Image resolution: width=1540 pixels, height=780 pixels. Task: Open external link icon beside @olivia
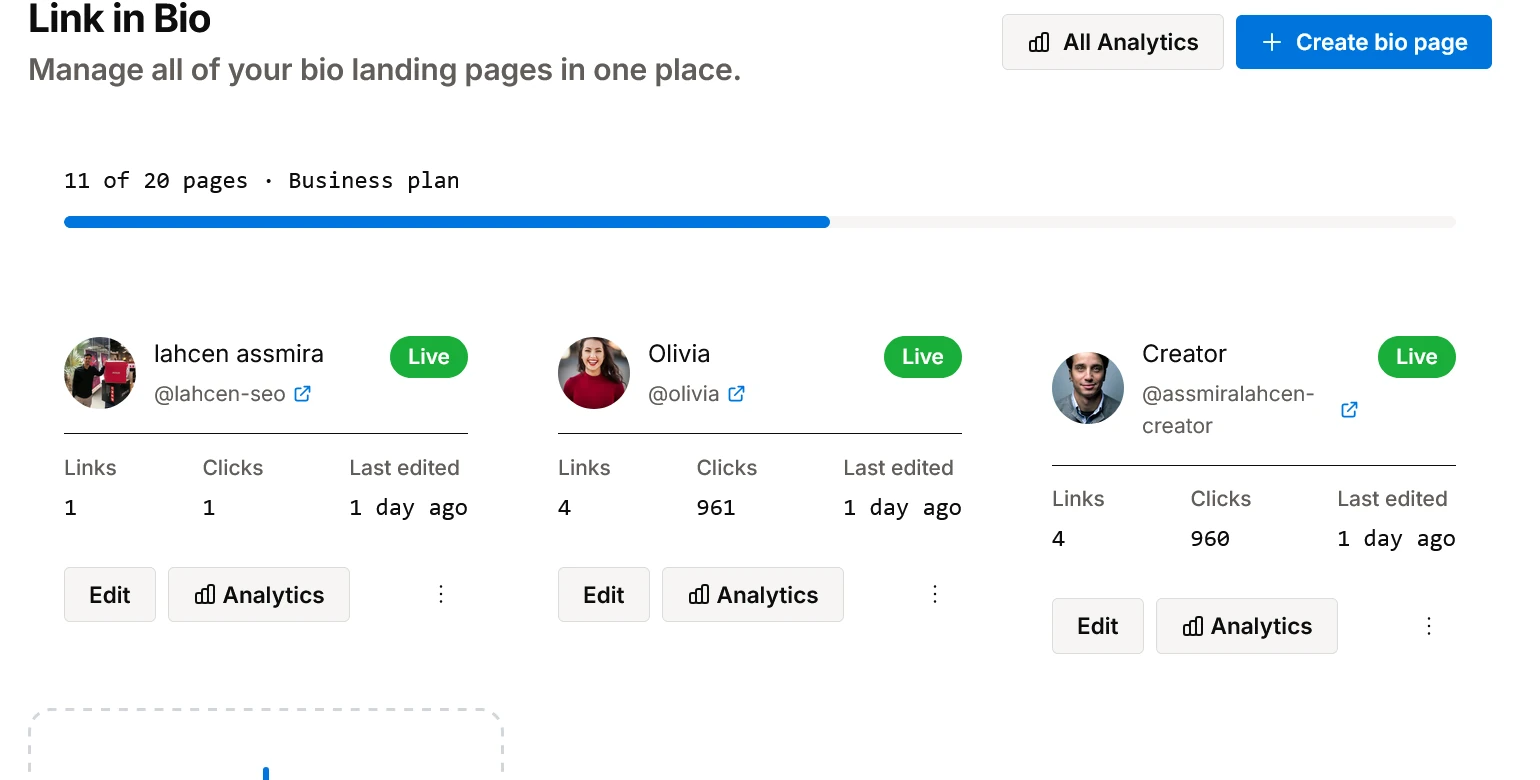(x=736, y=394)
